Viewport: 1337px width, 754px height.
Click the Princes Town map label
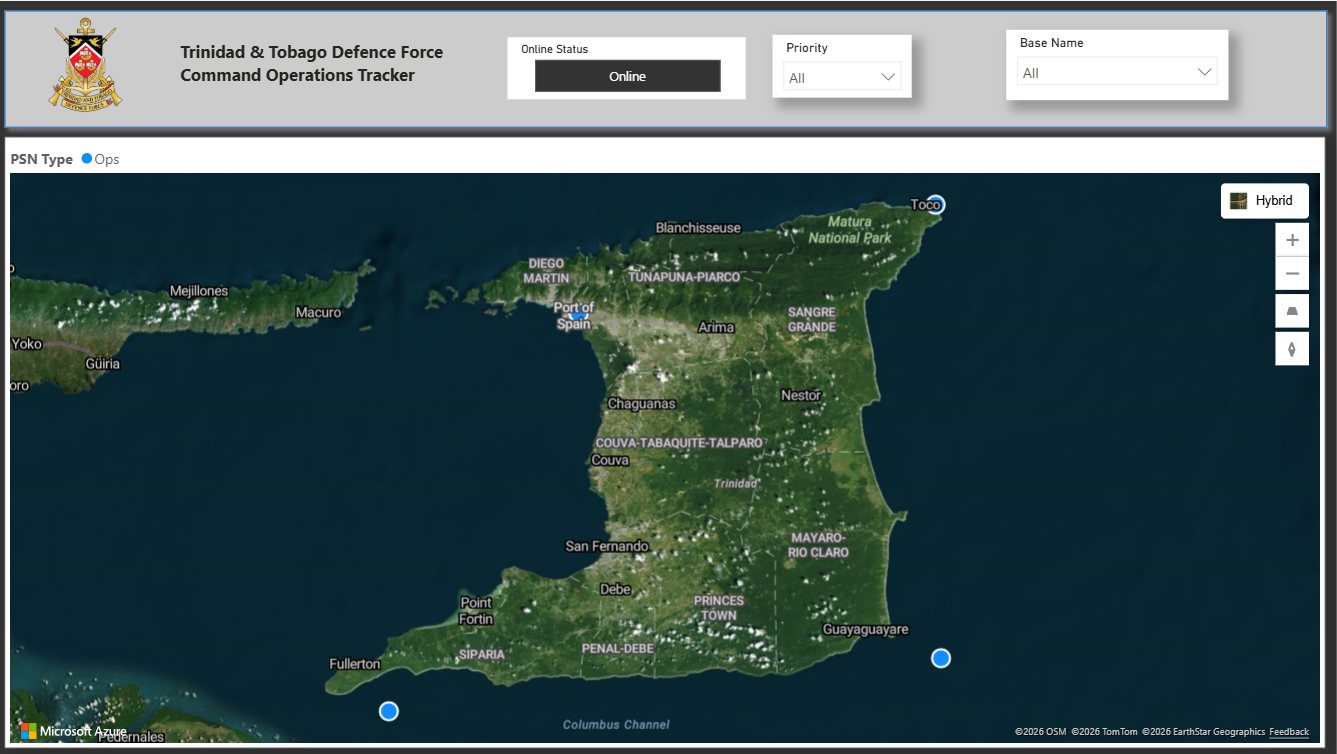719,608
